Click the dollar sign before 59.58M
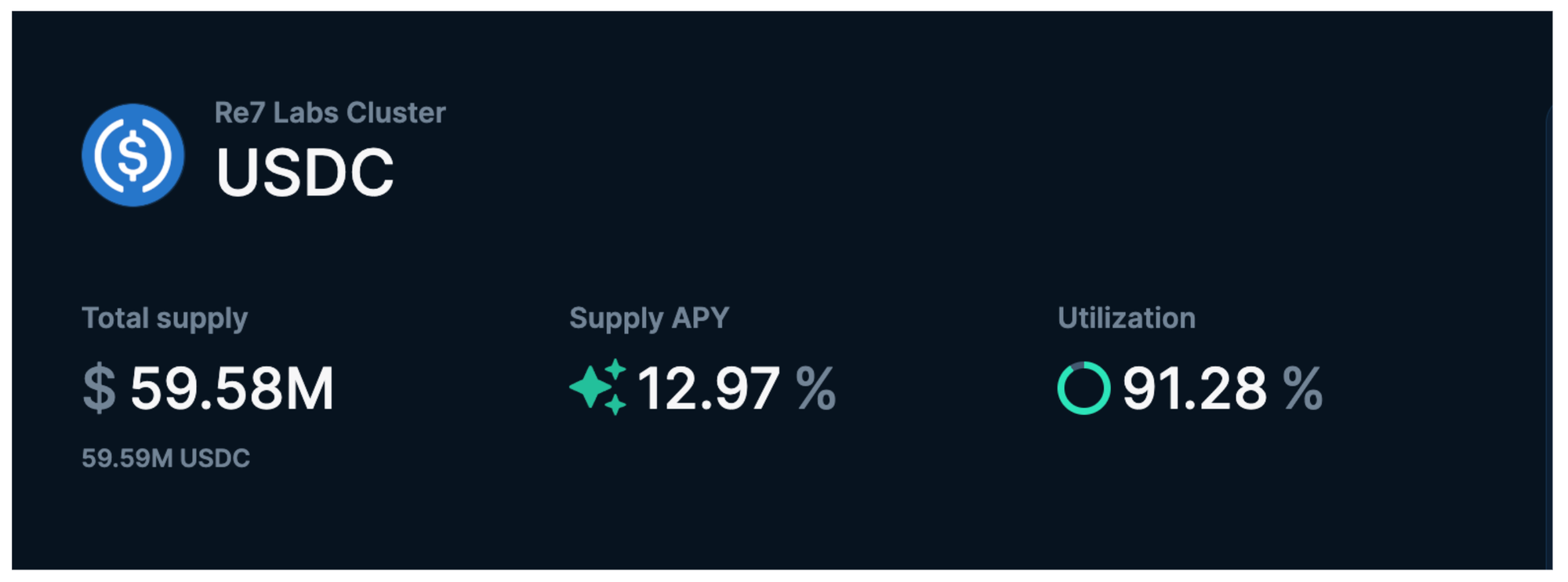1568x582 pixels. [100, 388]
